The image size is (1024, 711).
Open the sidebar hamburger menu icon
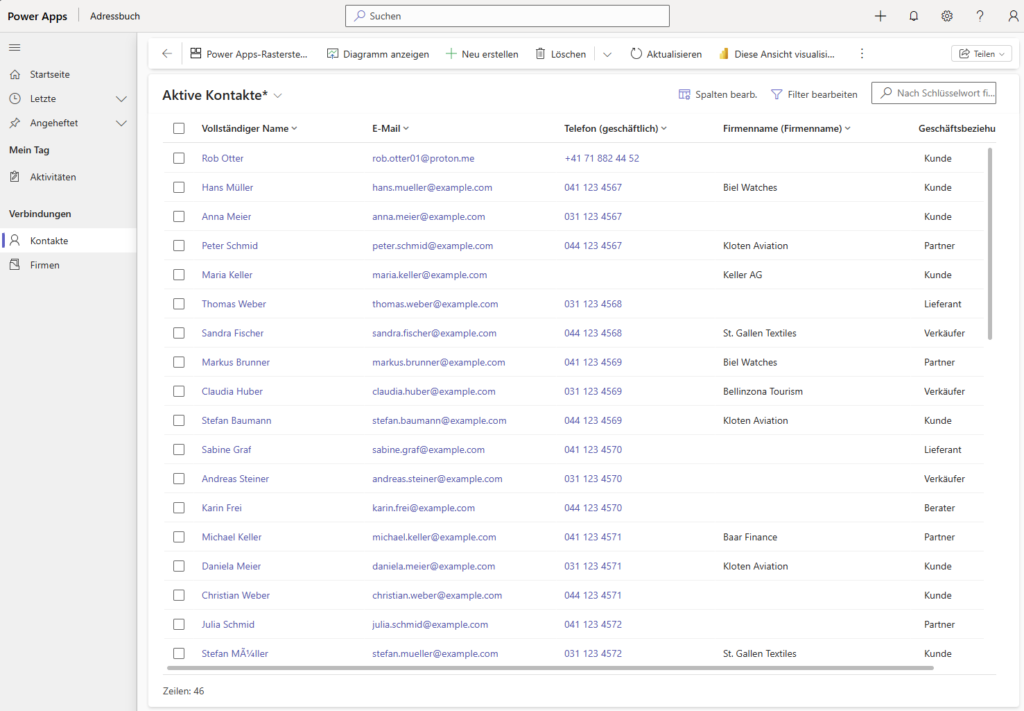pyautogui.click(x=14, y=47)
